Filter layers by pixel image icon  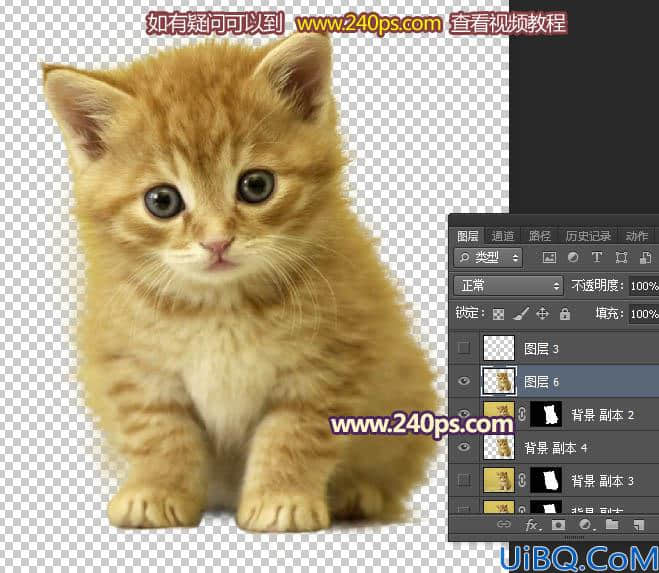tap(549, 257)
